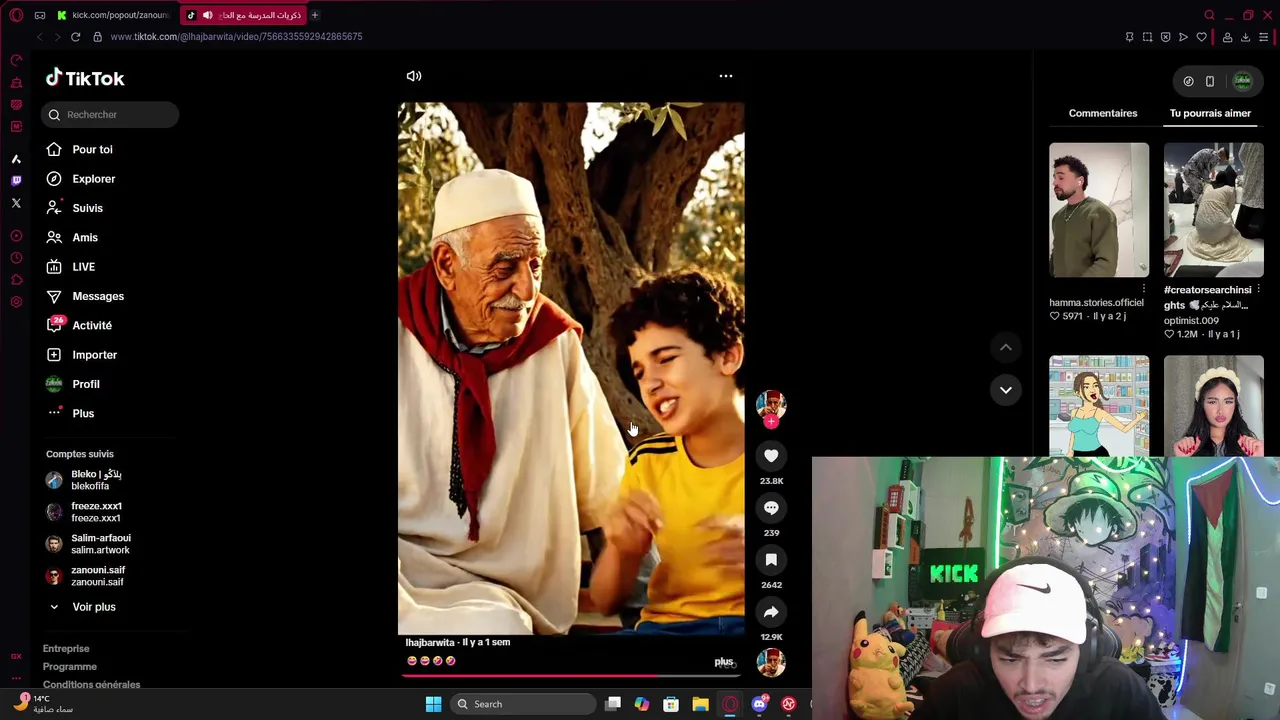Take a snapshot with the capture icon
Viewport: 1280px width, 720px height.
[x=1147, y=37]
